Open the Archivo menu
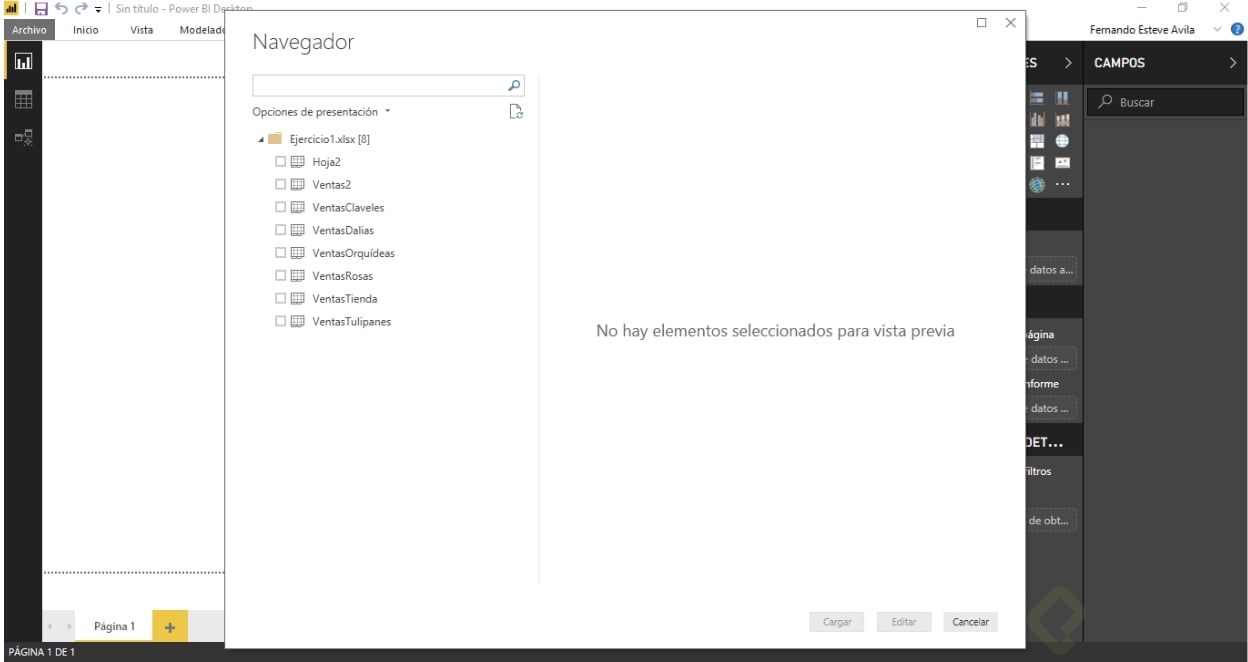 pos(29,30)
